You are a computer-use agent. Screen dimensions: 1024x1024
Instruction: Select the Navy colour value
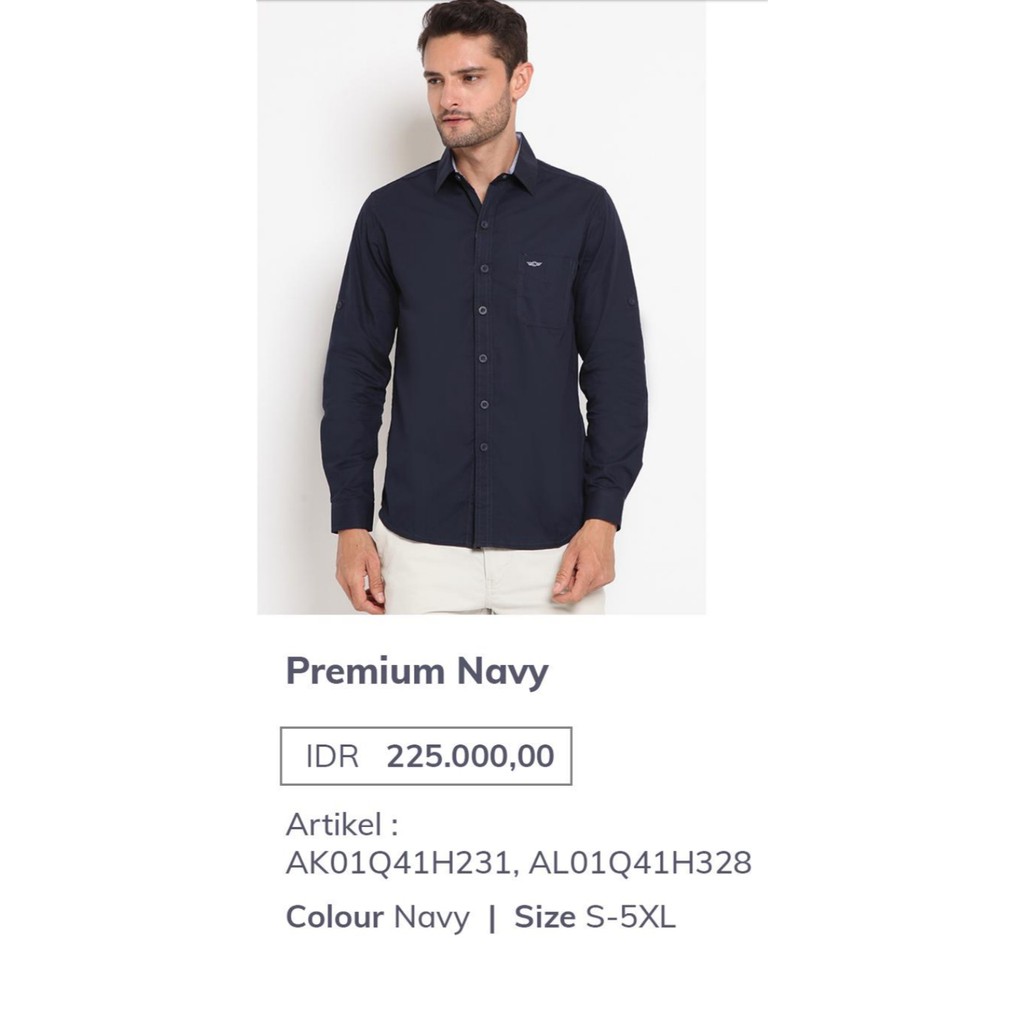(x=432, y=918)
